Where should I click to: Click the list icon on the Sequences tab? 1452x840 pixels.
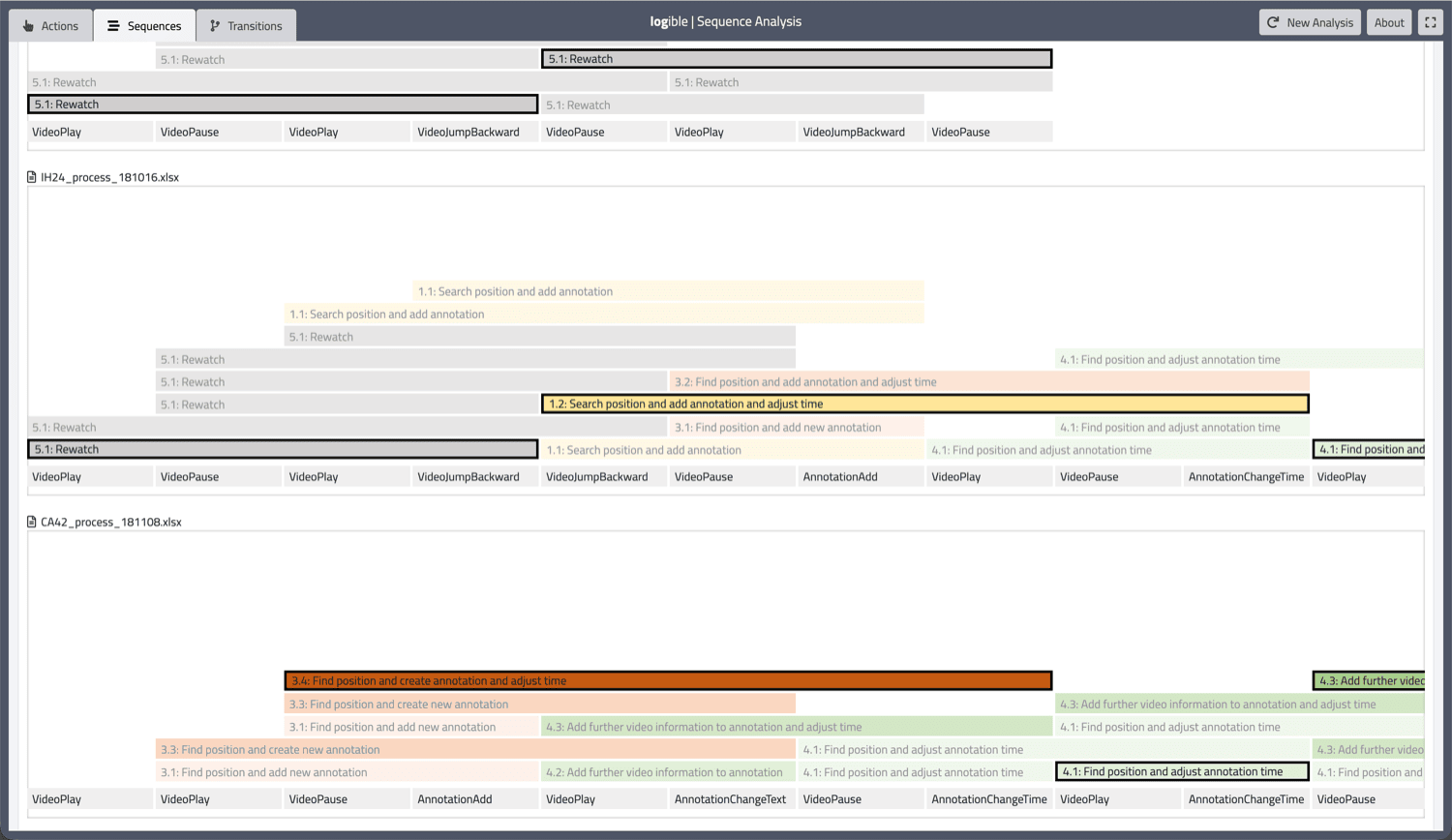point(113,26)
